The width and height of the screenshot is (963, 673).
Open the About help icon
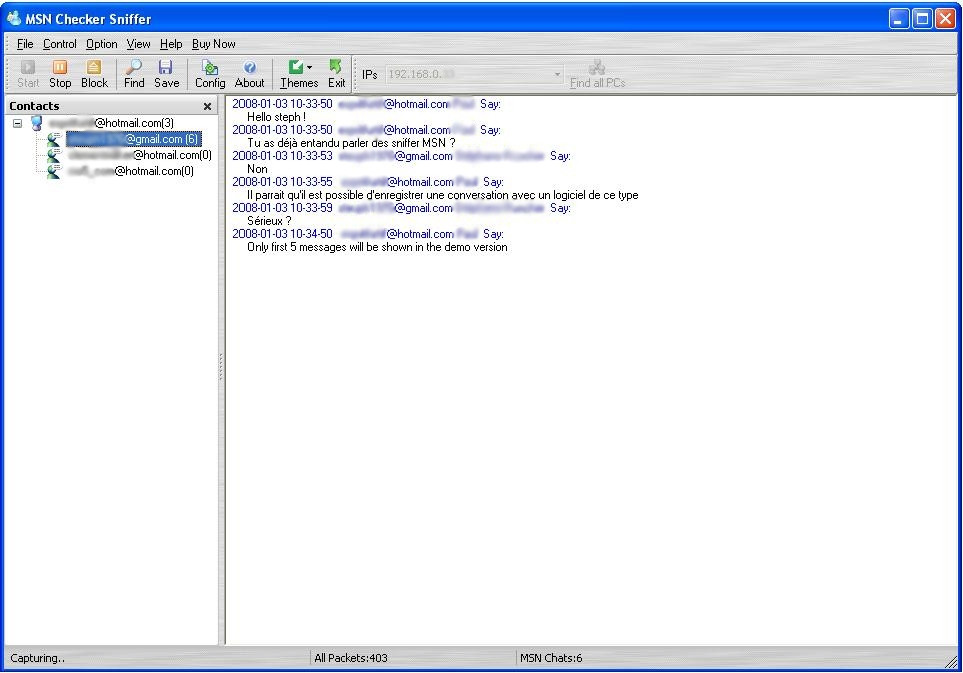(249, 67)
